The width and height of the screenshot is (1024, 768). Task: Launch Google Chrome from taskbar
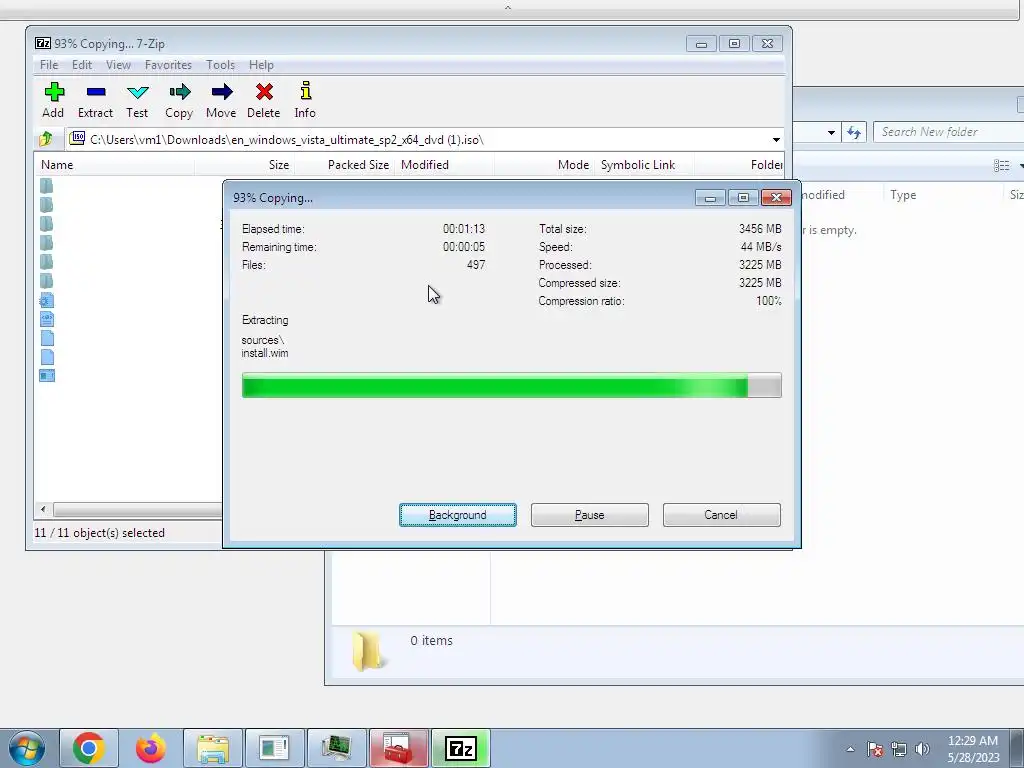(x=89, y=748)
